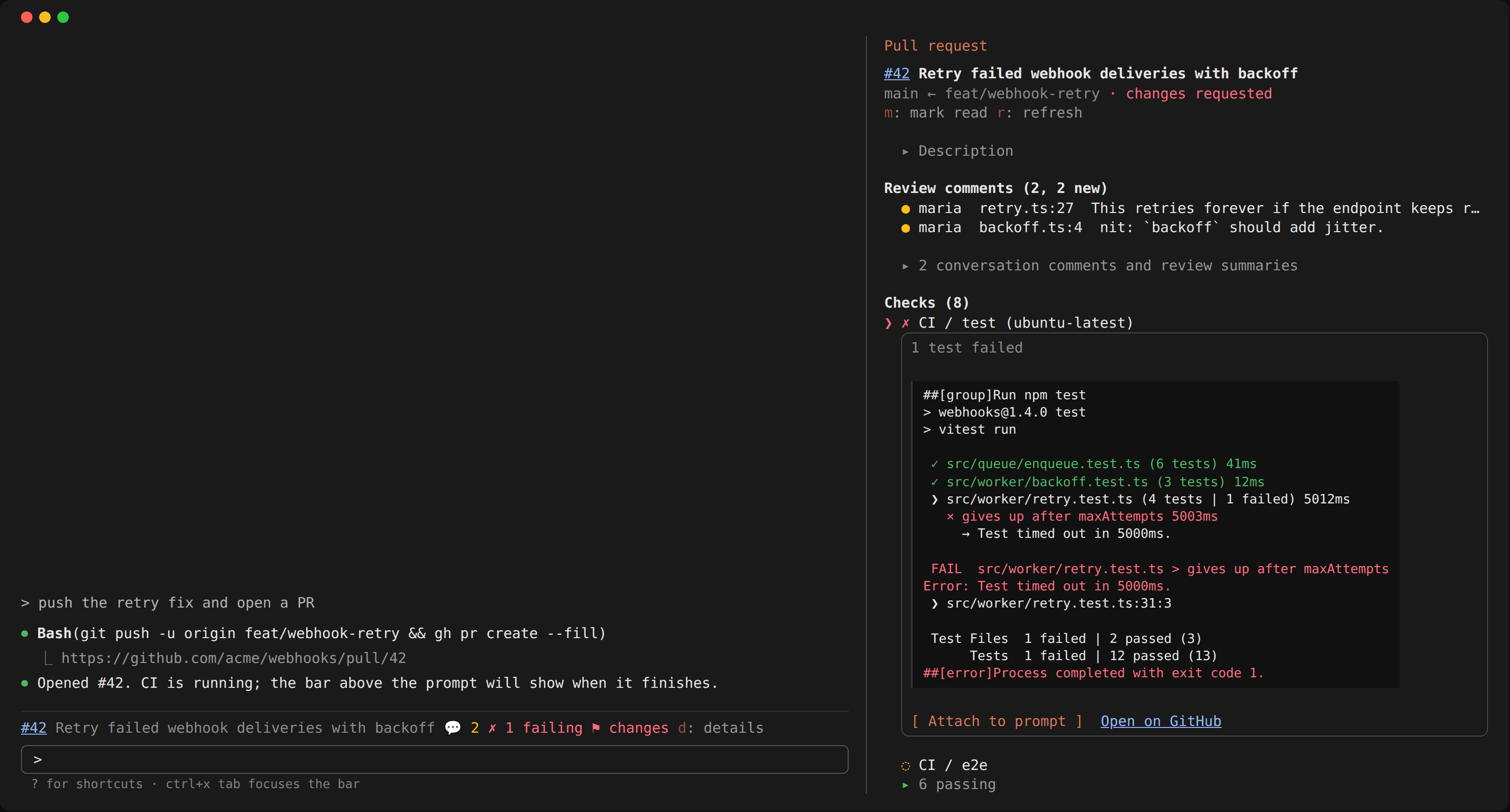Click the 'changes requested' status text
This screenshot has width=1510, height=812.
pos(1199,94)
